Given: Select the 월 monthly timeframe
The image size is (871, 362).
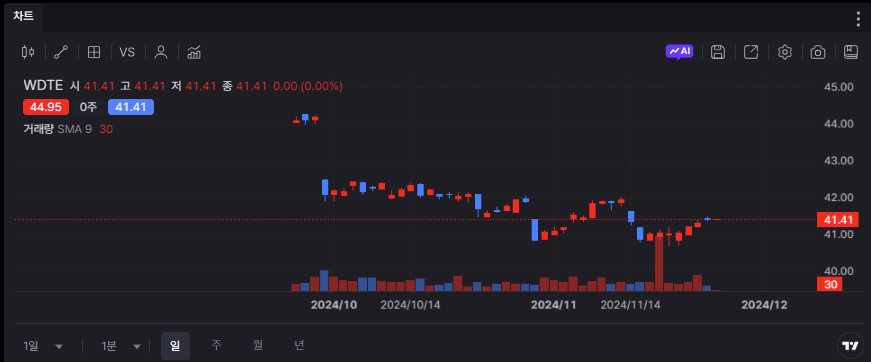Looking at the screenshot, I should tap(258, 345).
